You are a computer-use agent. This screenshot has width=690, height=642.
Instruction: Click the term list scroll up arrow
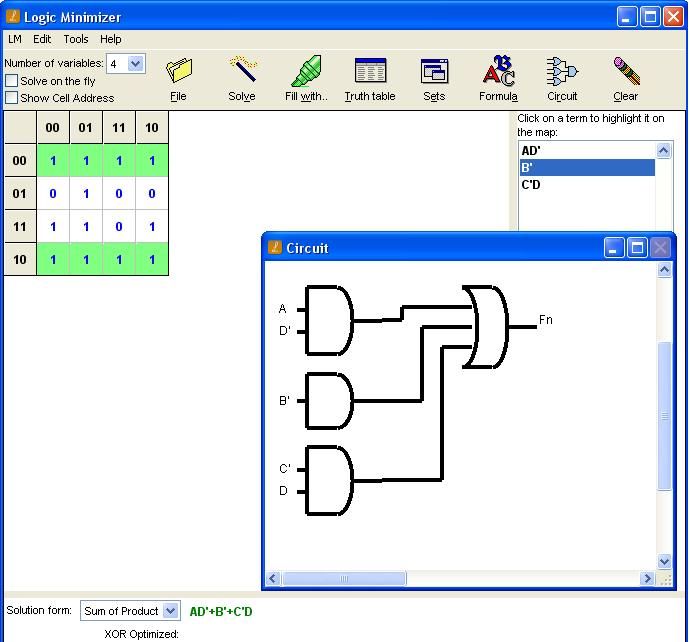click(664, 150)
